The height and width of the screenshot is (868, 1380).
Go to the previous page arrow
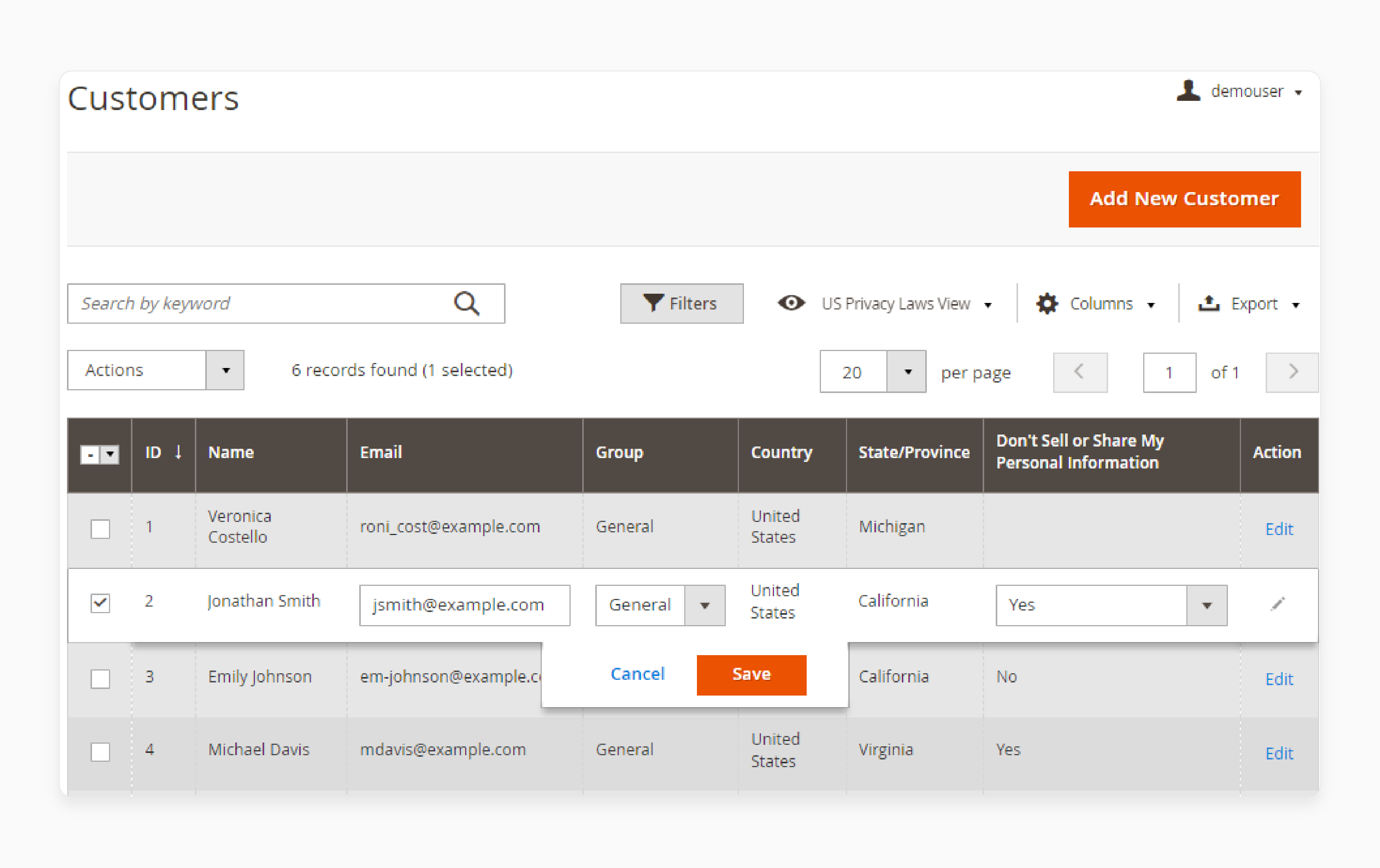coord(1080,372)
